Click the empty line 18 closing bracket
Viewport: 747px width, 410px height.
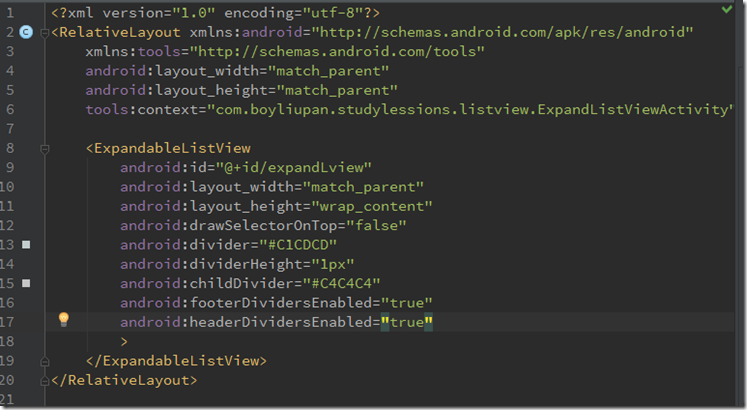(x=124, y=341)
